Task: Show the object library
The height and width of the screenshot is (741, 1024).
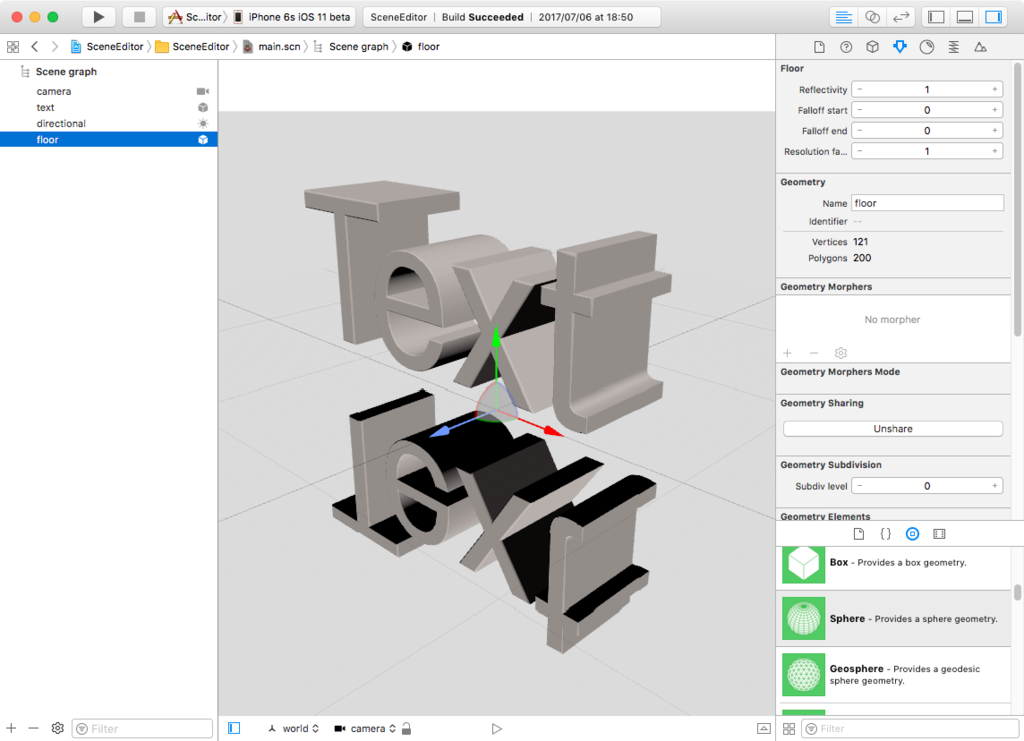Action: 912,534
